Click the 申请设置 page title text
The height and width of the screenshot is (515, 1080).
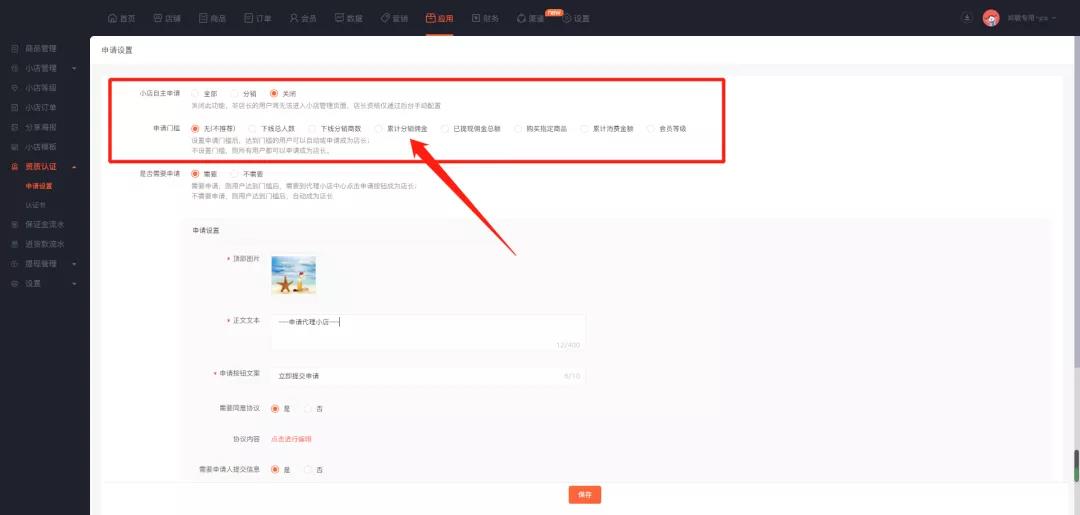pos(116,50)
